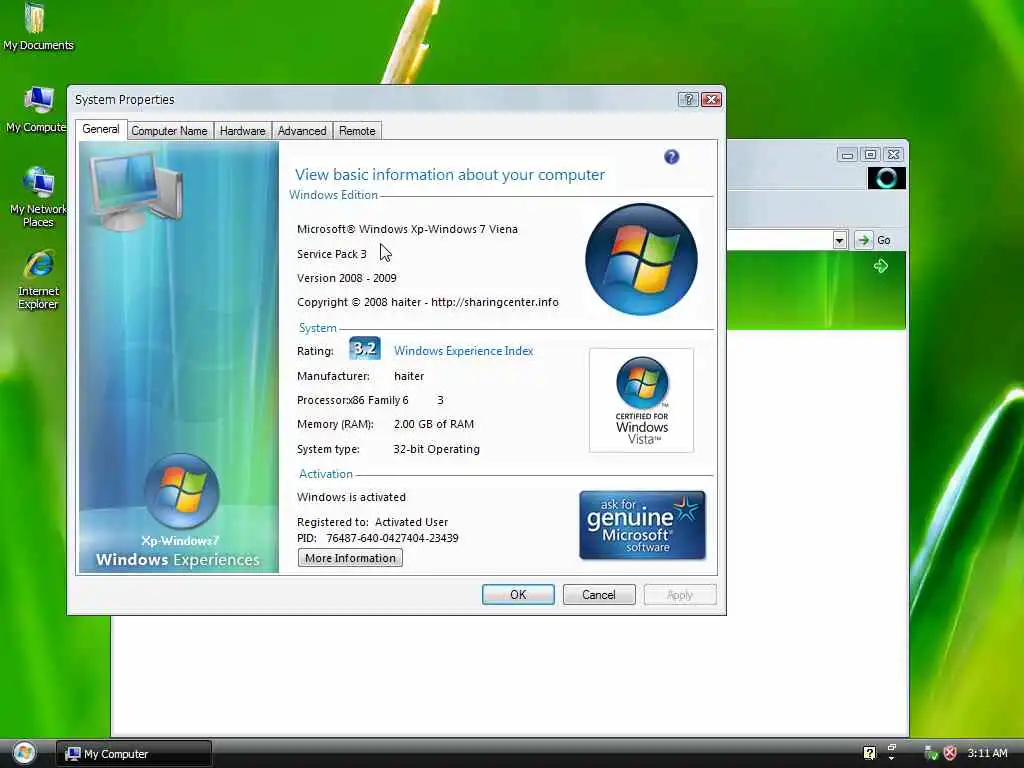Click the 'Activation' section label
This screenshot has width=1024, height=768.
click(325, 474)
